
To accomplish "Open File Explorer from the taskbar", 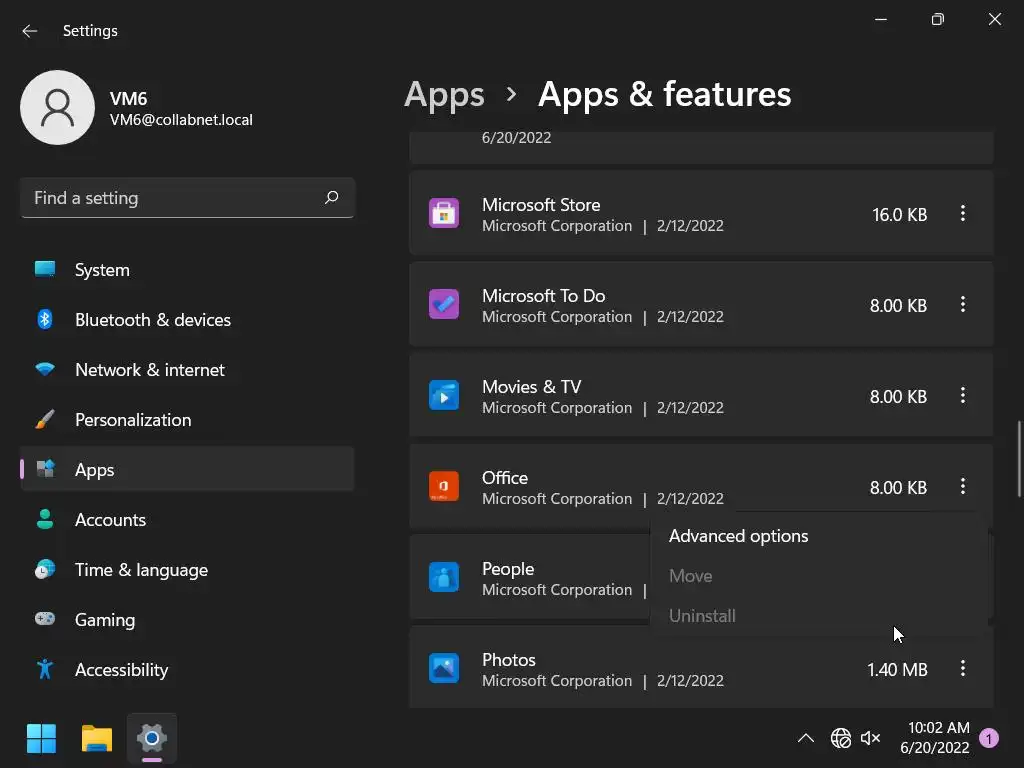I will [97, 739].
